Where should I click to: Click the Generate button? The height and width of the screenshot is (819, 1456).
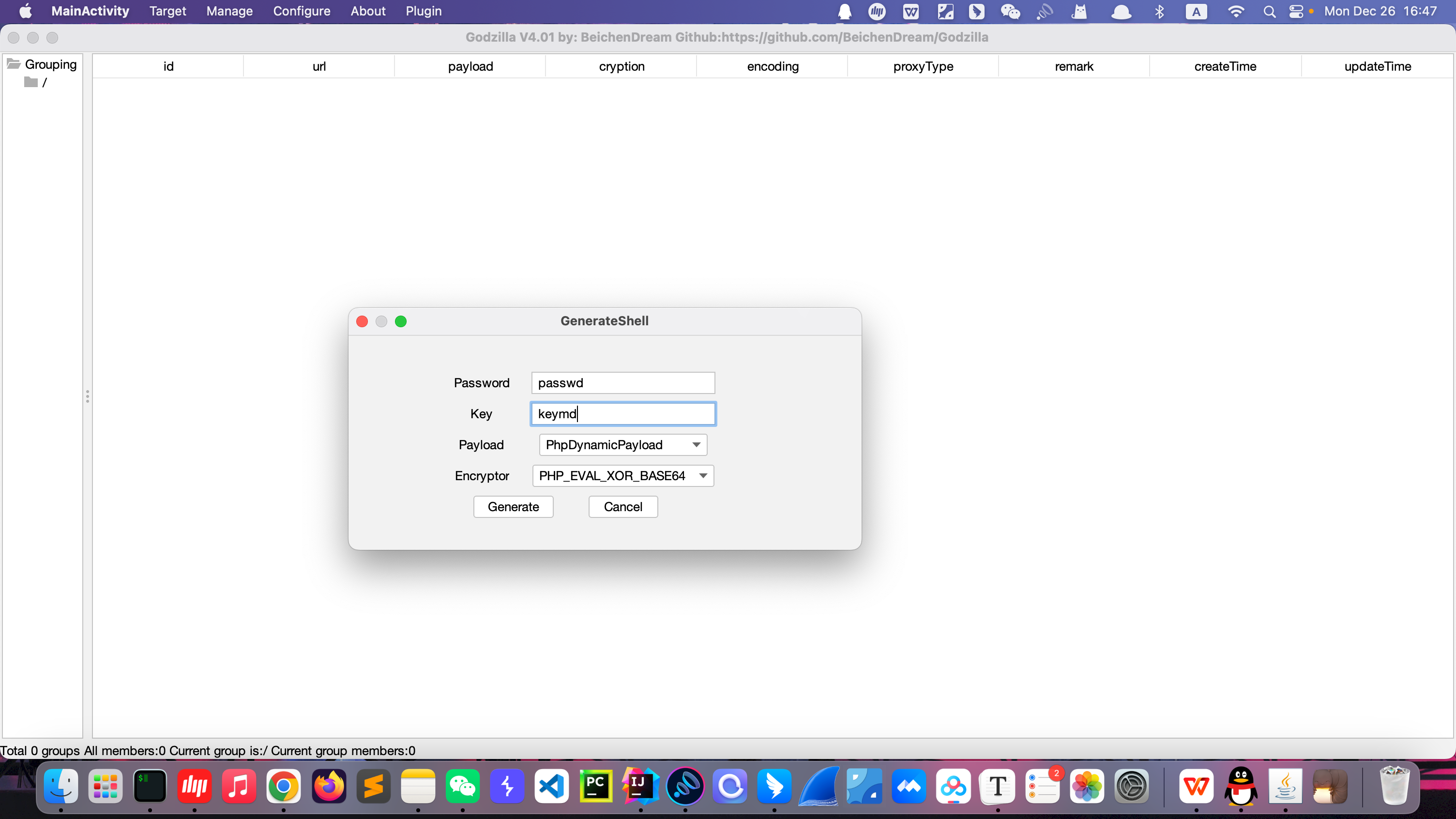(513, 506)
